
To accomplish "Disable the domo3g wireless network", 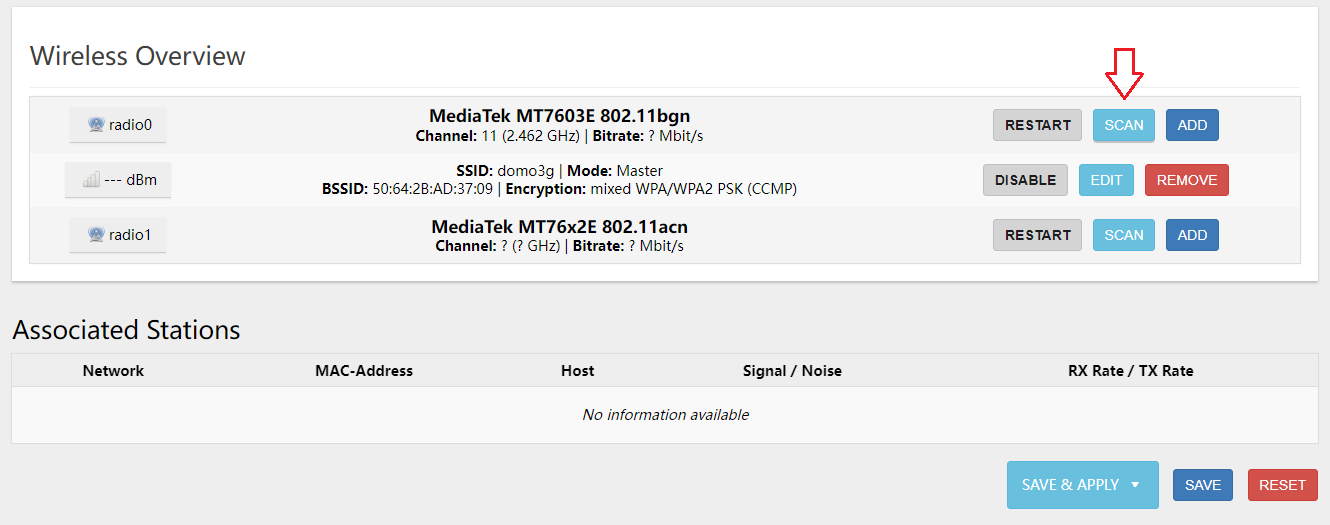I will (1025, 180).
